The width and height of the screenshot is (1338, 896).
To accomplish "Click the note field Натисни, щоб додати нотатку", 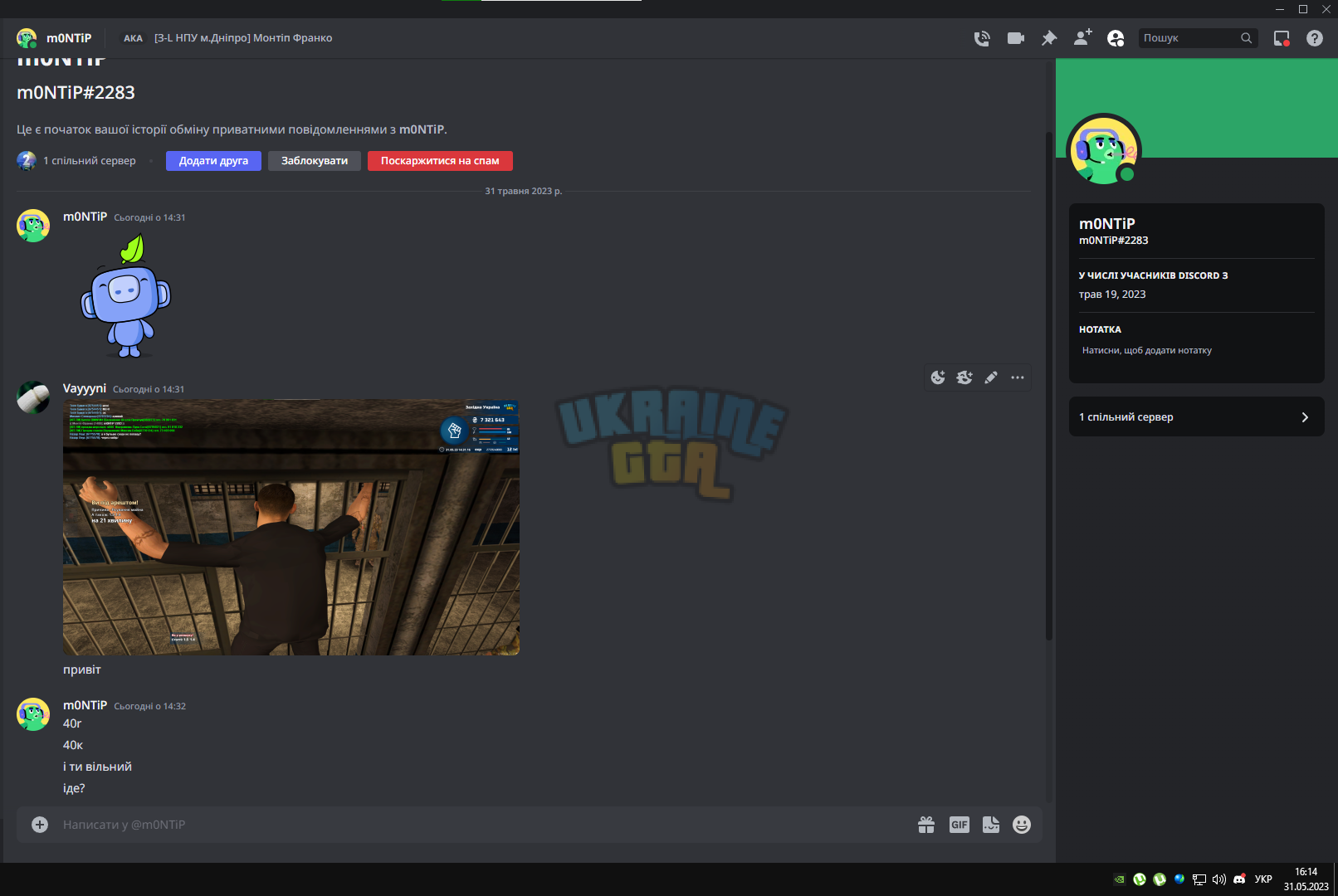I will pyautogui.click(x=1195, y=351).
